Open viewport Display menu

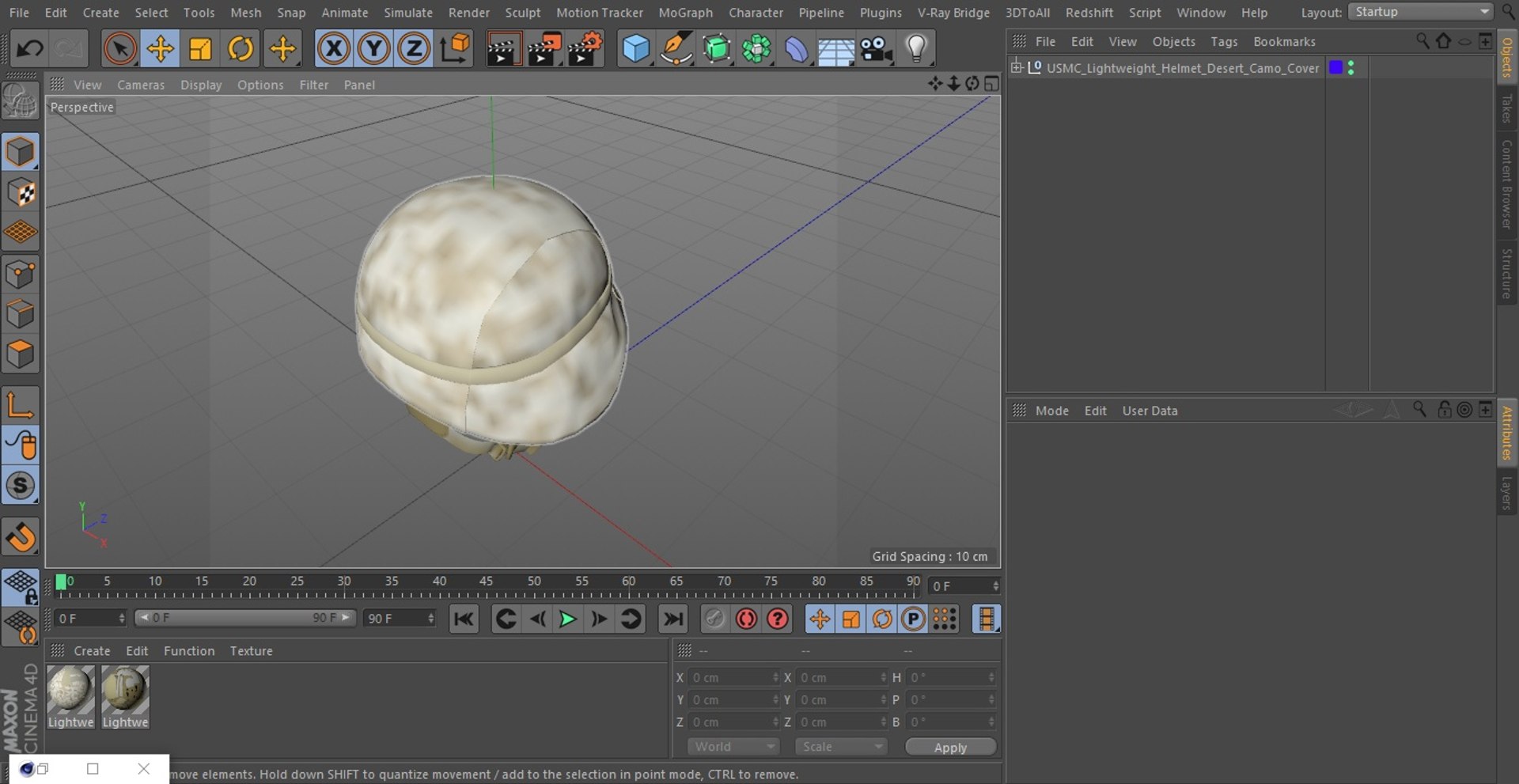[201, 85]
